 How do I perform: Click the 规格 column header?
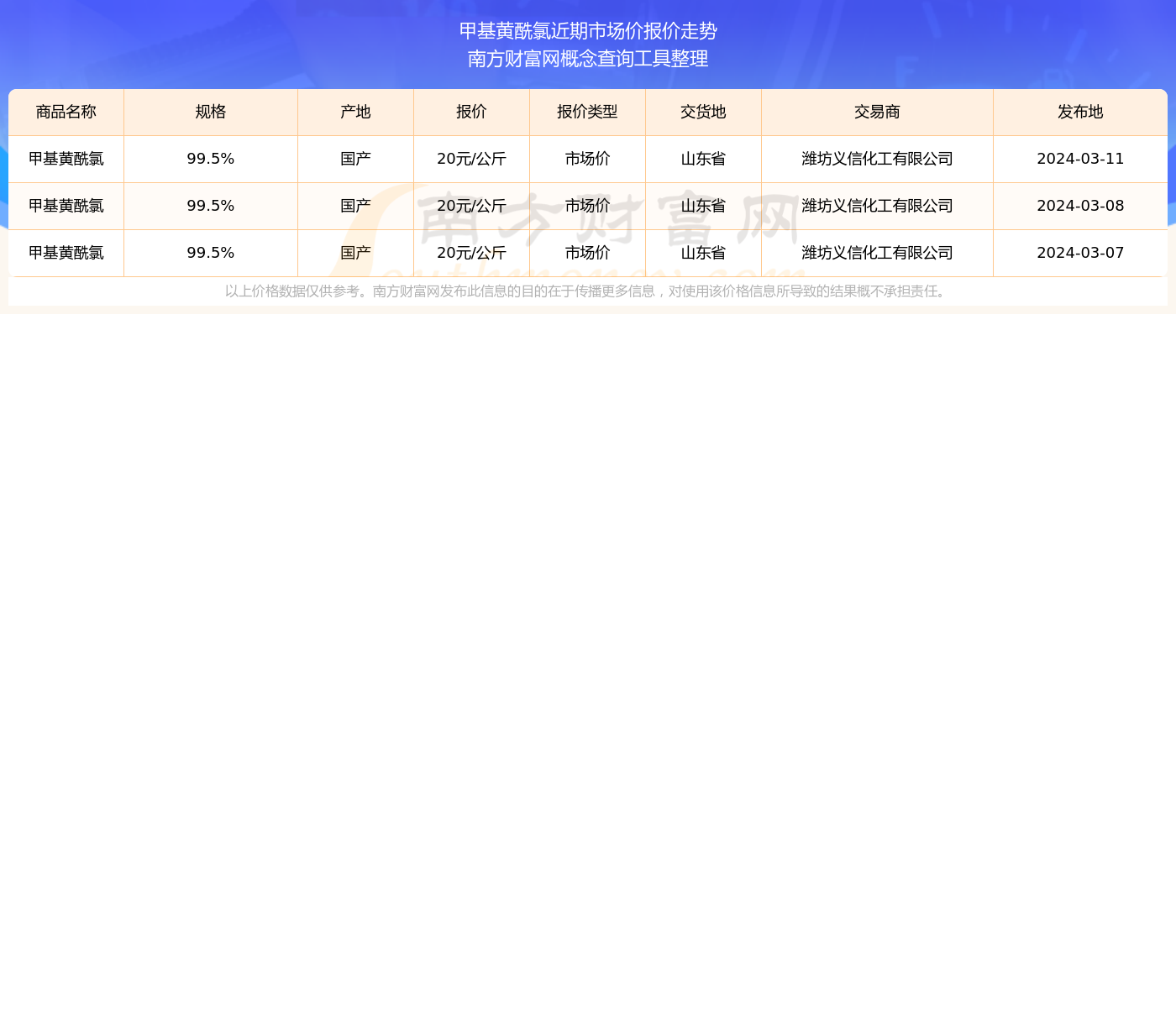coord(211,113)
